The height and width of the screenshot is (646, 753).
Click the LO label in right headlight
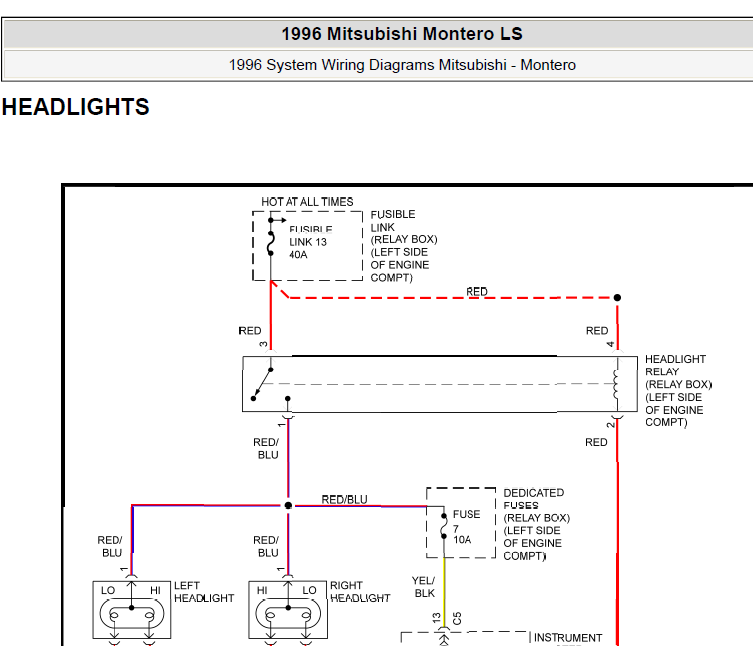[310, 590]
